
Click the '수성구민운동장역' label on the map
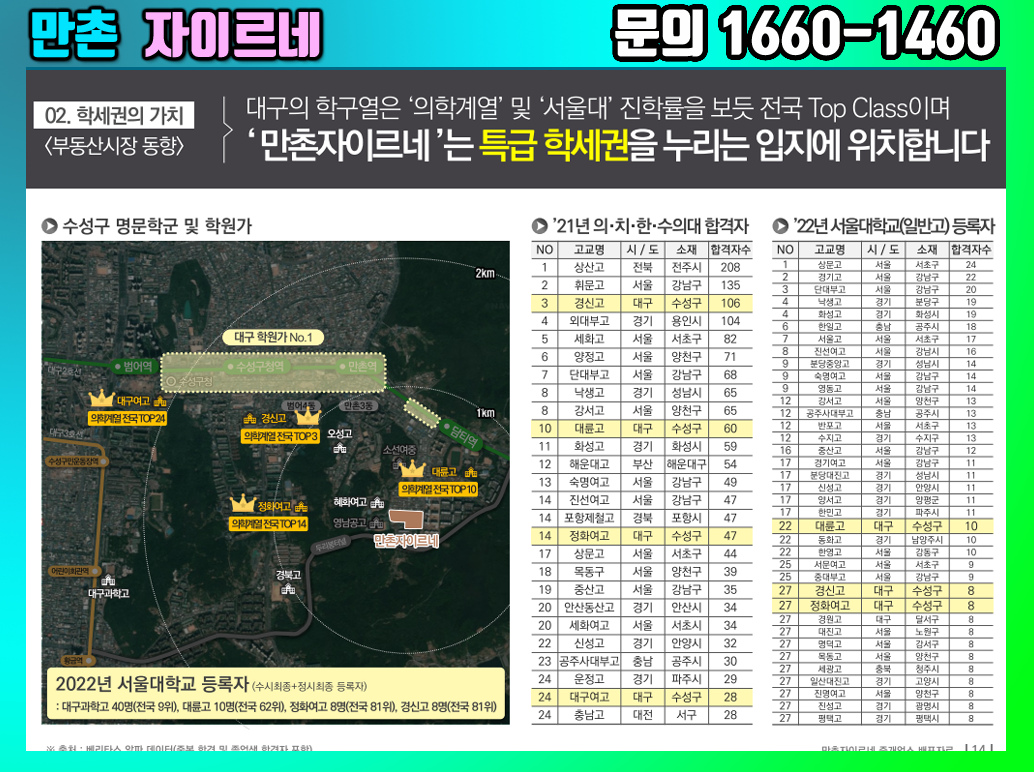[x=73, y=461]
